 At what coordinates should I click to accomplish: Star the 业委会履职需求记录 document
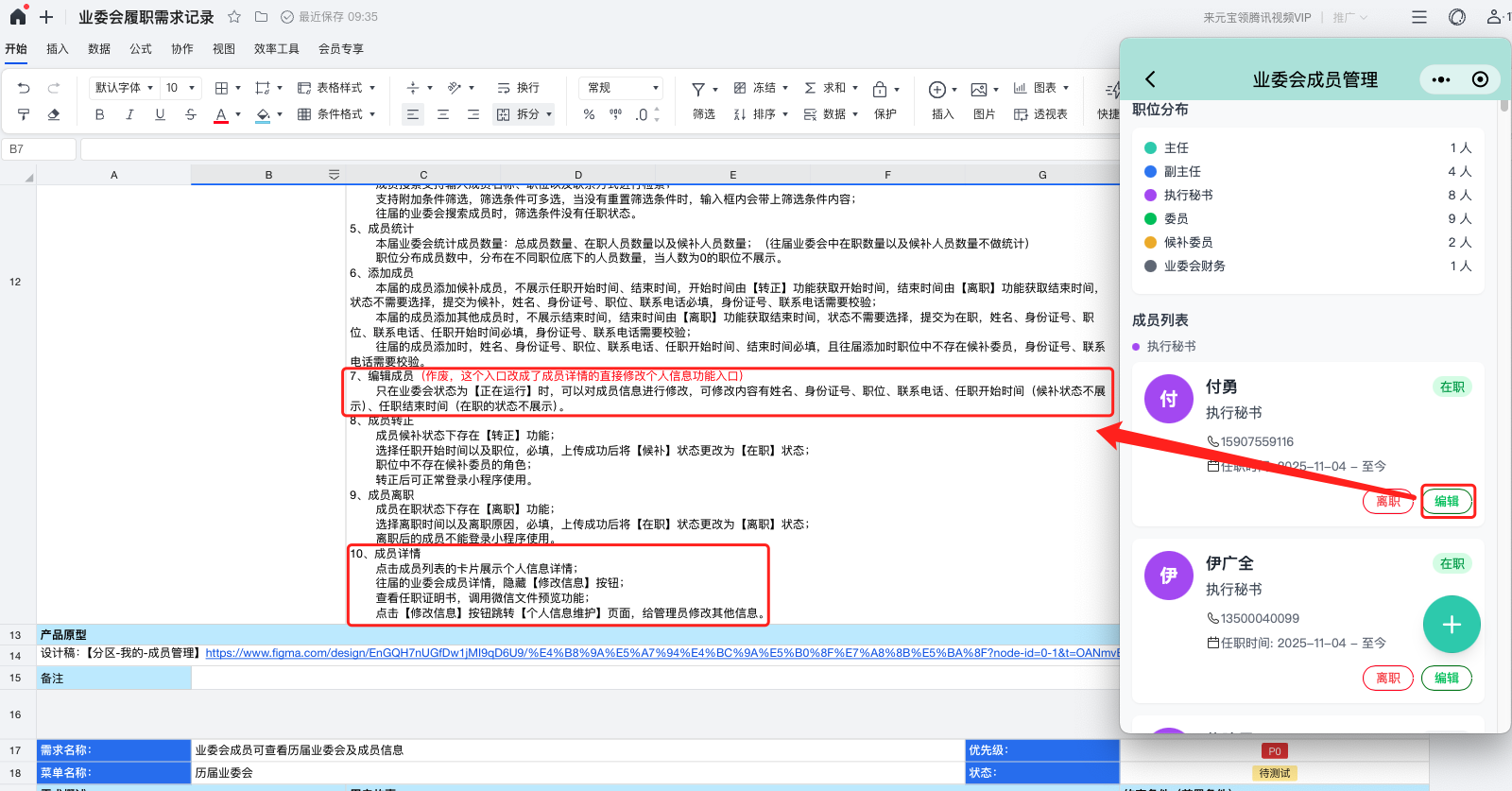click(x=234, y=17)
